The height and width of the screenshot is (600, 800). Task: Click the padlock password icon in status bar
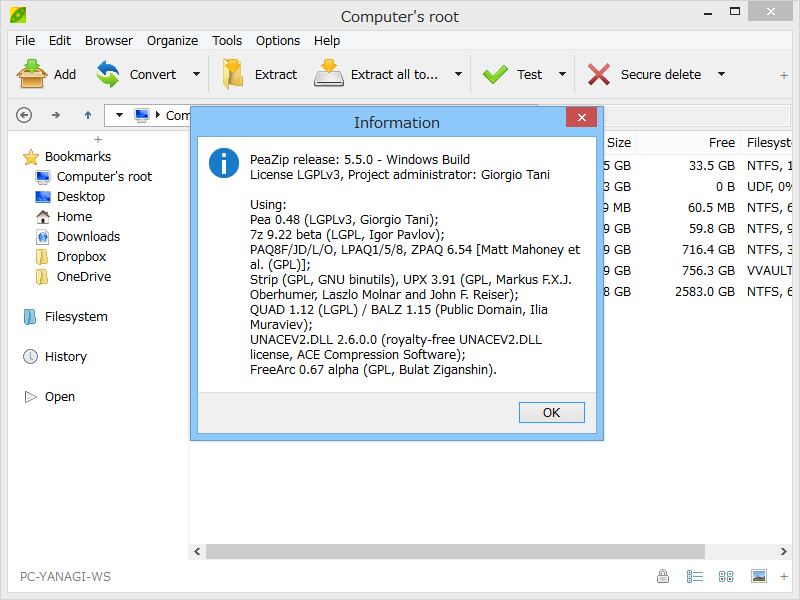point(663,576)
